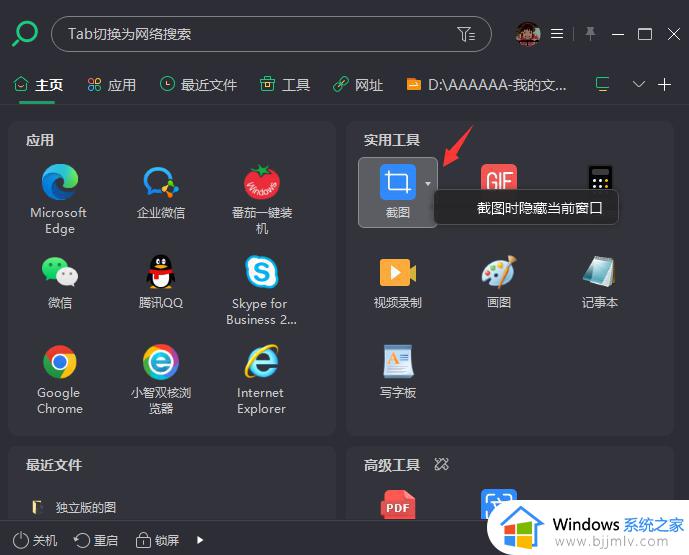The width and height of the screenshot is (689, 555).
Task: Click the 实用工具 section heading
Action: (391, 140)
